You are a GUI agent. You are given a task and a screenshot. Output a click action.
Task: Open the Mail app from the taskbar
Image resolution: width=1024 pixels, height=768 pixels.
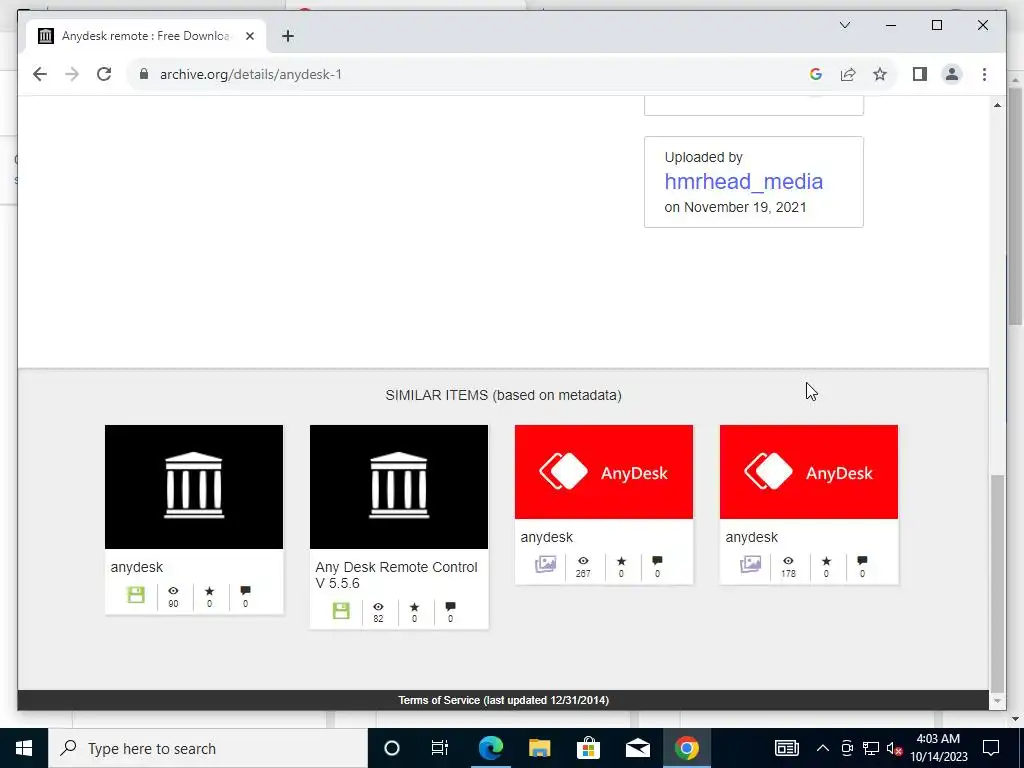[x=637, y=748]
